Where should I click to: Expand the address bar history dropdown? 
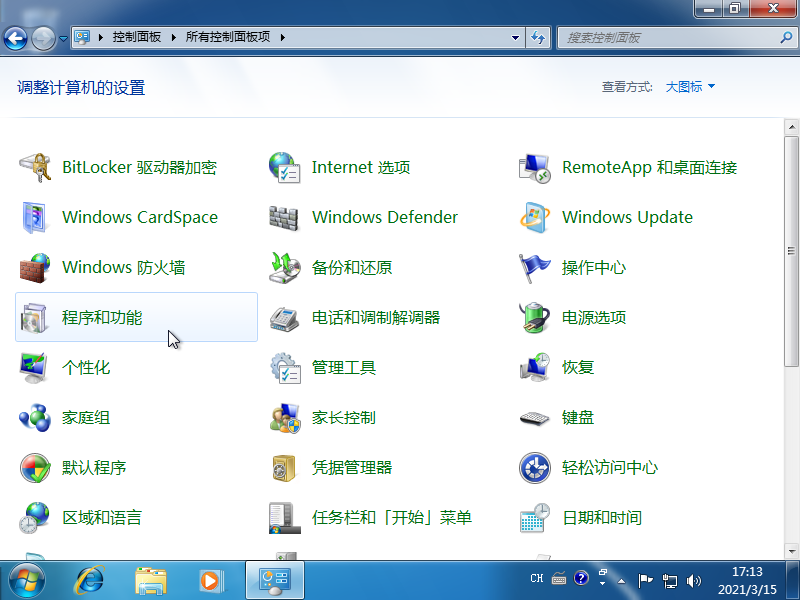tap(514, 38)
